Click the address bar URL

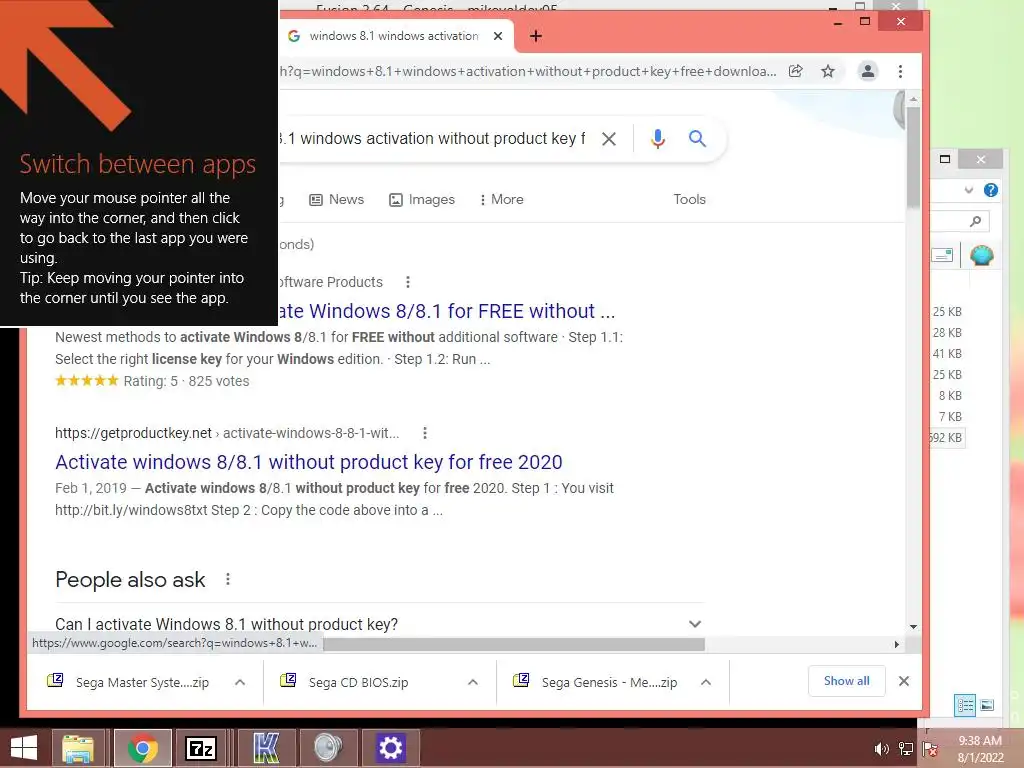click(x=528, y=71)
